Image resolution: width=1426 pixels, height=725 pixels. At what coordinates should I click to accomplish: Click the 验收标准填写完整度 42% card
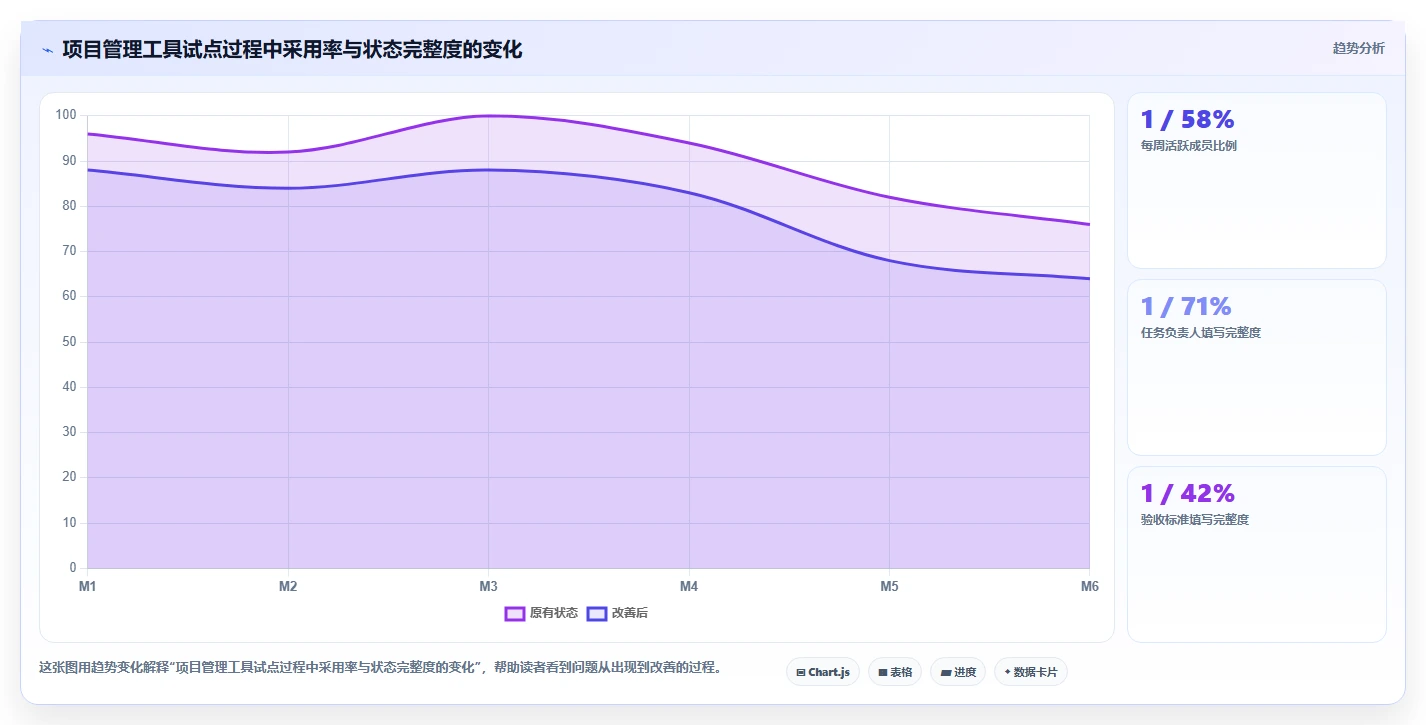coord(1257,555)
